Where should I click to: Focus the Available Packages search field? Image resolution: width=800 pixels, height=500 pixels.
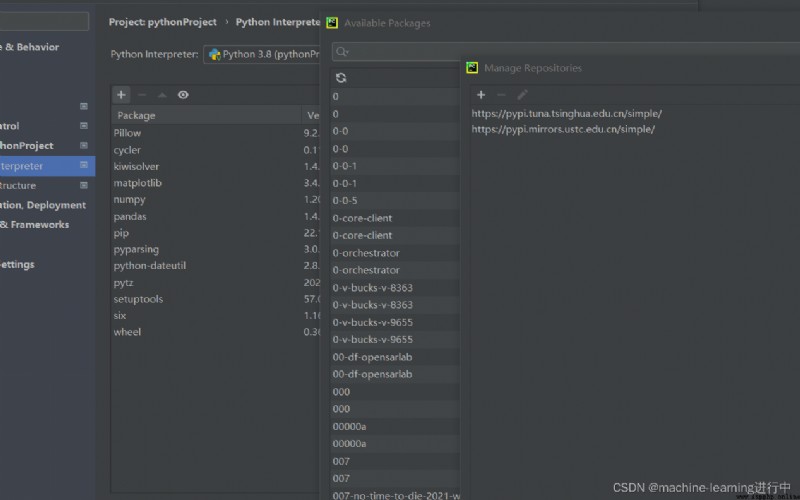[566, 52]
